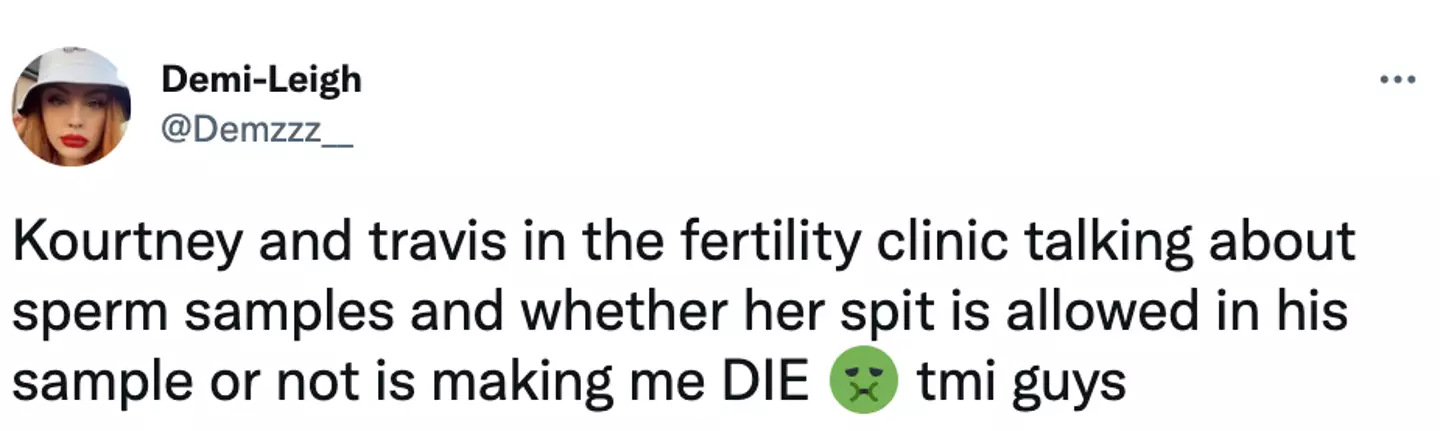
Task: Click the @Demzzz__ handle
Action: point(257,130)
